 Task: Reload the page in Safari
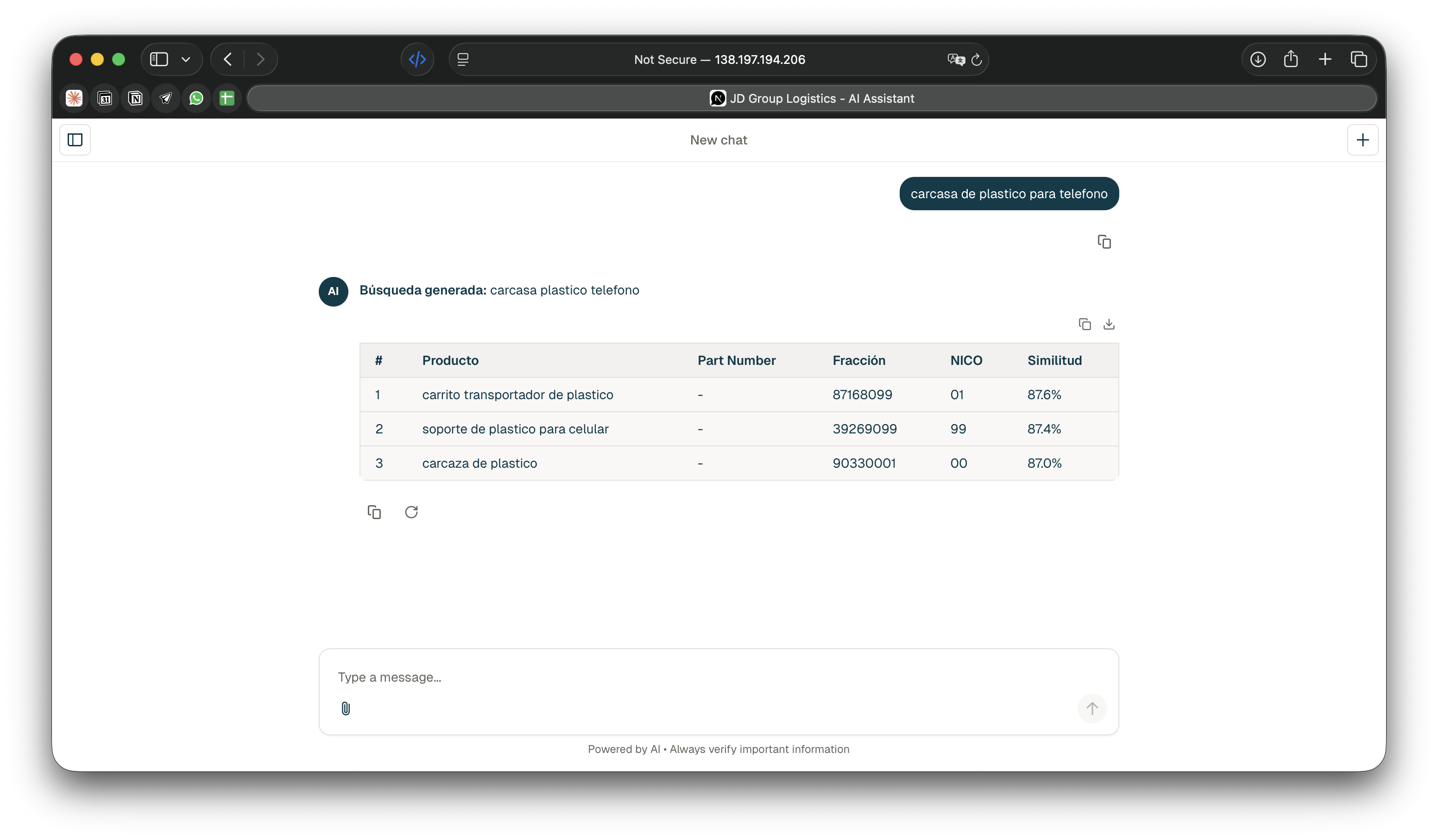coord(977,59)
